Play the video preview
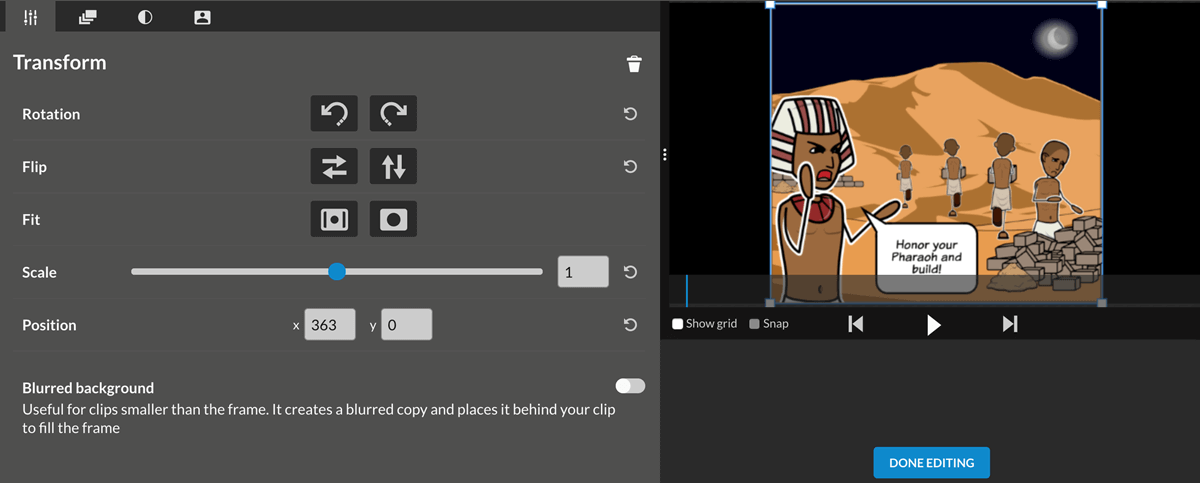 click(933, 324)
